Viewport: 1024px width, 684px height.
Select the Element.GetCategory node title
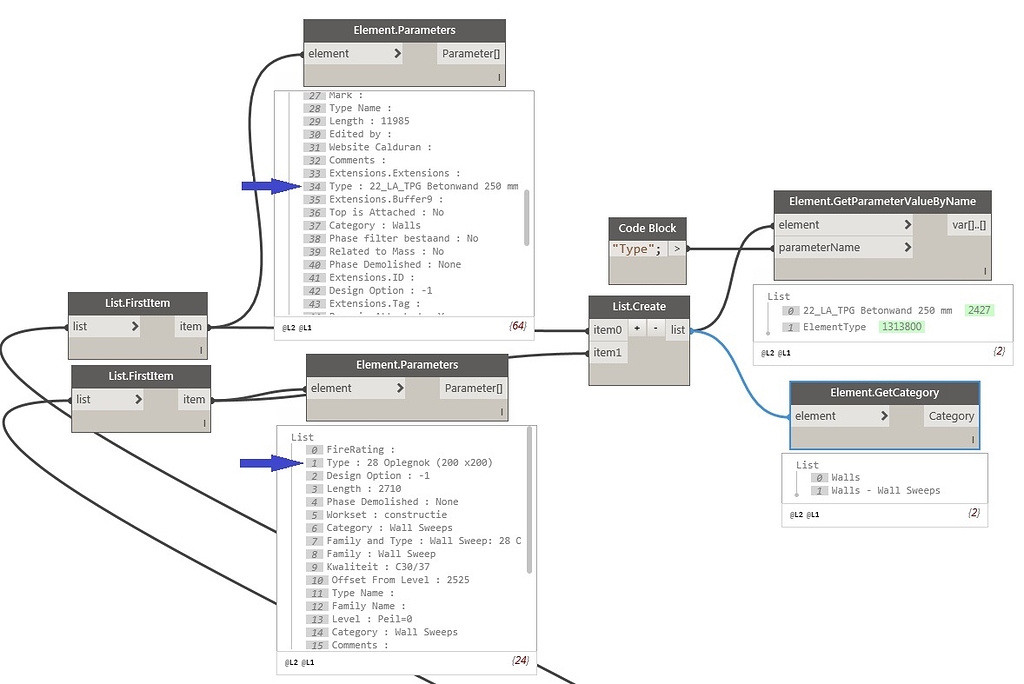pos(885,393)
